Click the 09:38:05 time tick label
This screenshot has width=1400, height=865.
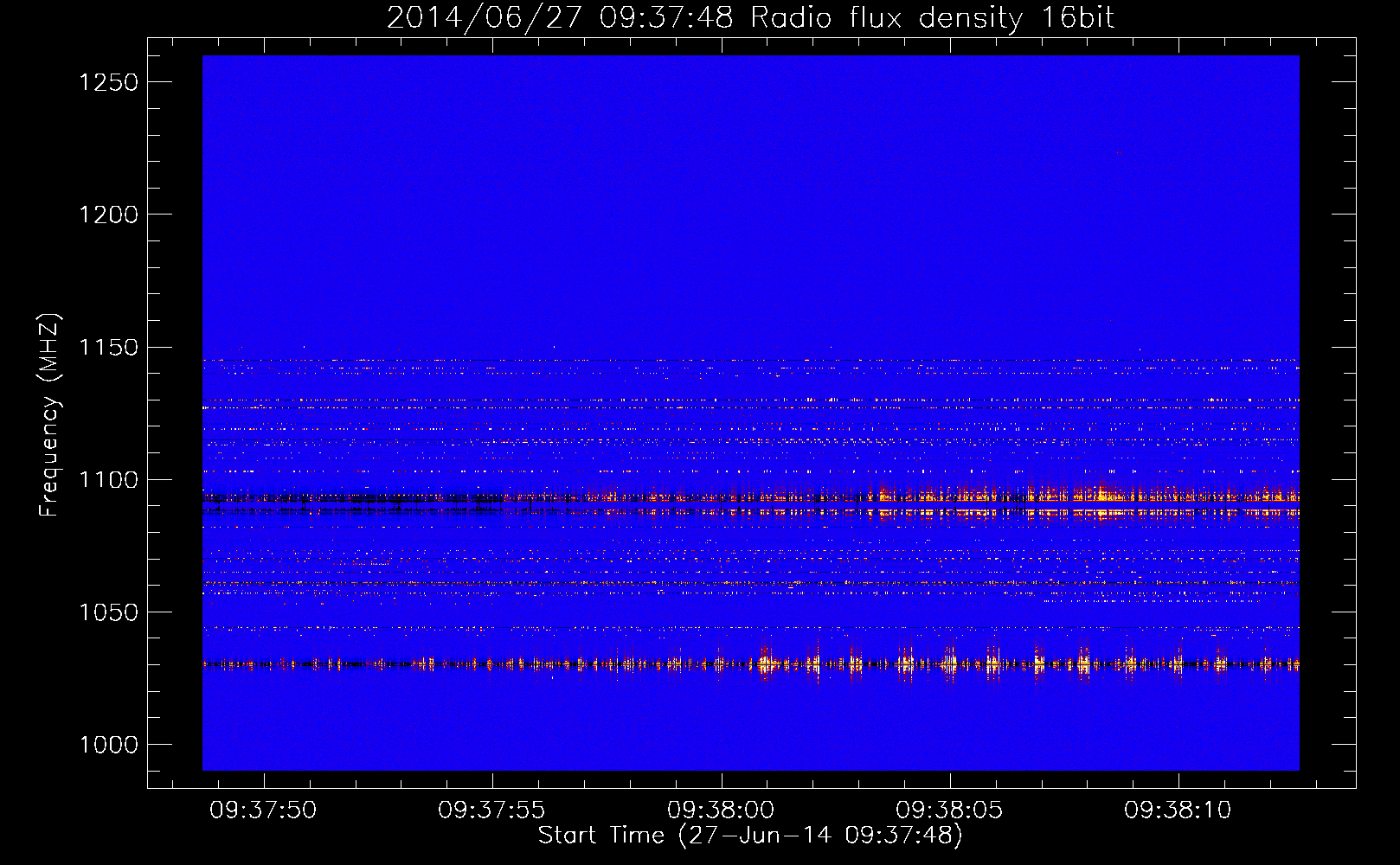pos(949,811)
